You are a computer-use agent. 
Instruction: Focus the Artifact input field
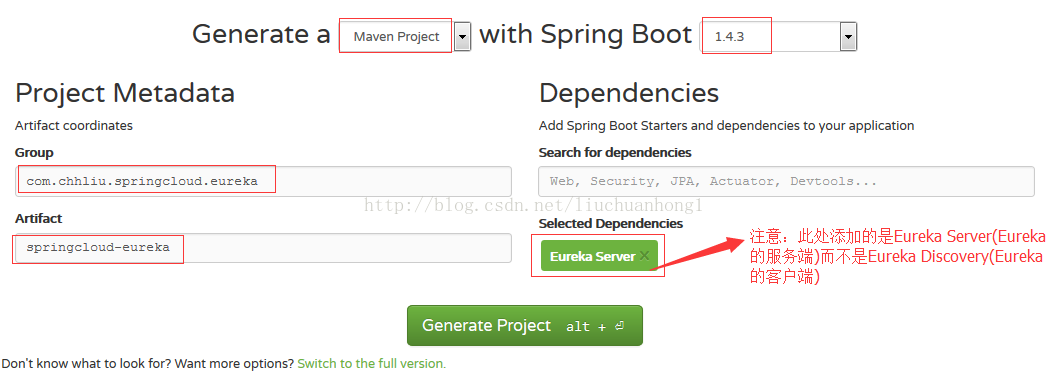click(x=263, y=248)
